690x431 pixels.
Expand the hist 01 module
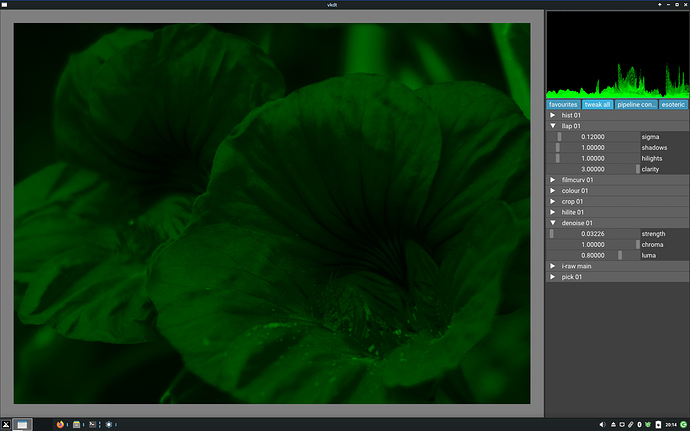click(x=552, y=115)
